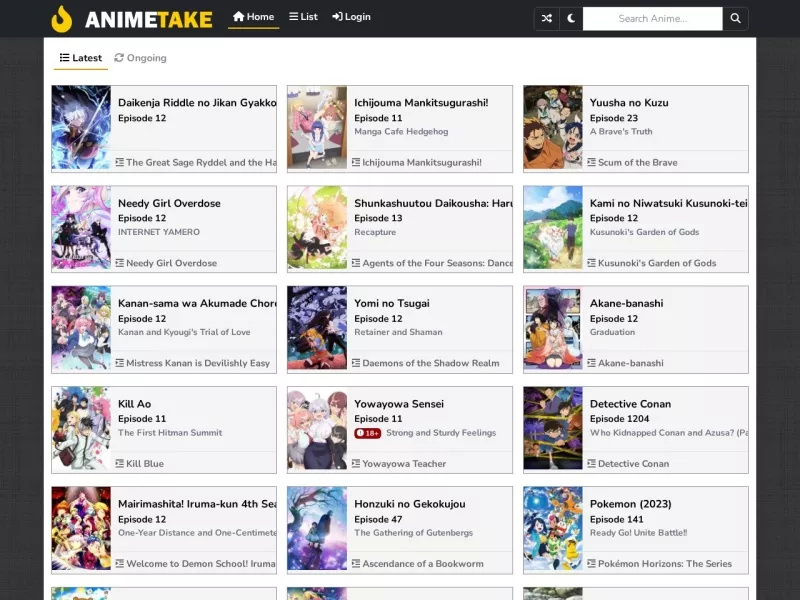Open Yuusha no Kuzu poster thumbnail

(553, 127)
